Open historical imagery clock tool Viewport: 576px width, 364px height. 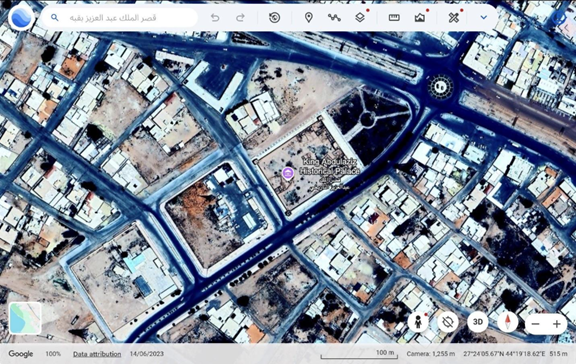click(274, 18)
